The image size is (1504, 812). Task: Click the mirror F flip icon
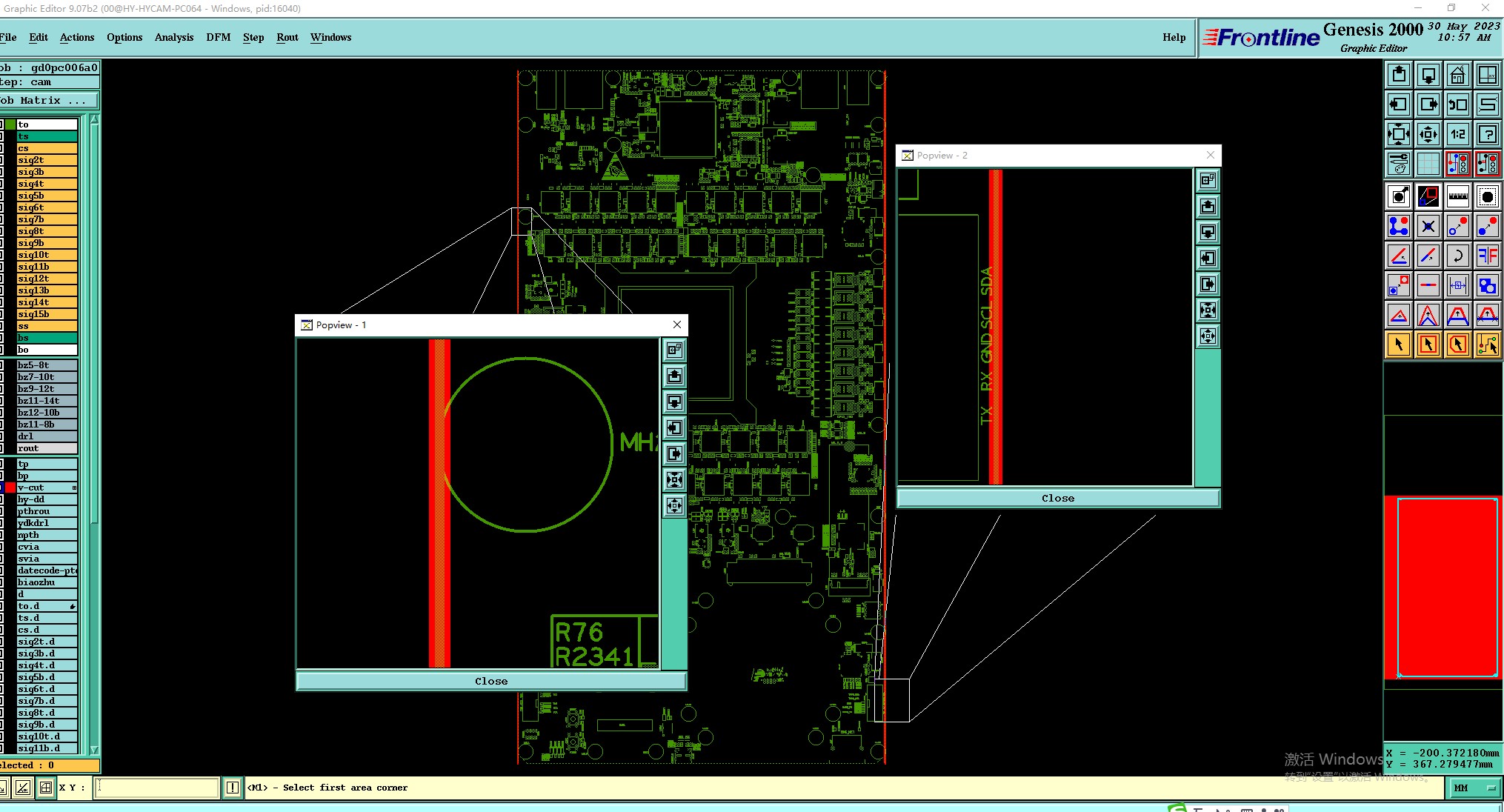(1487, 256)
